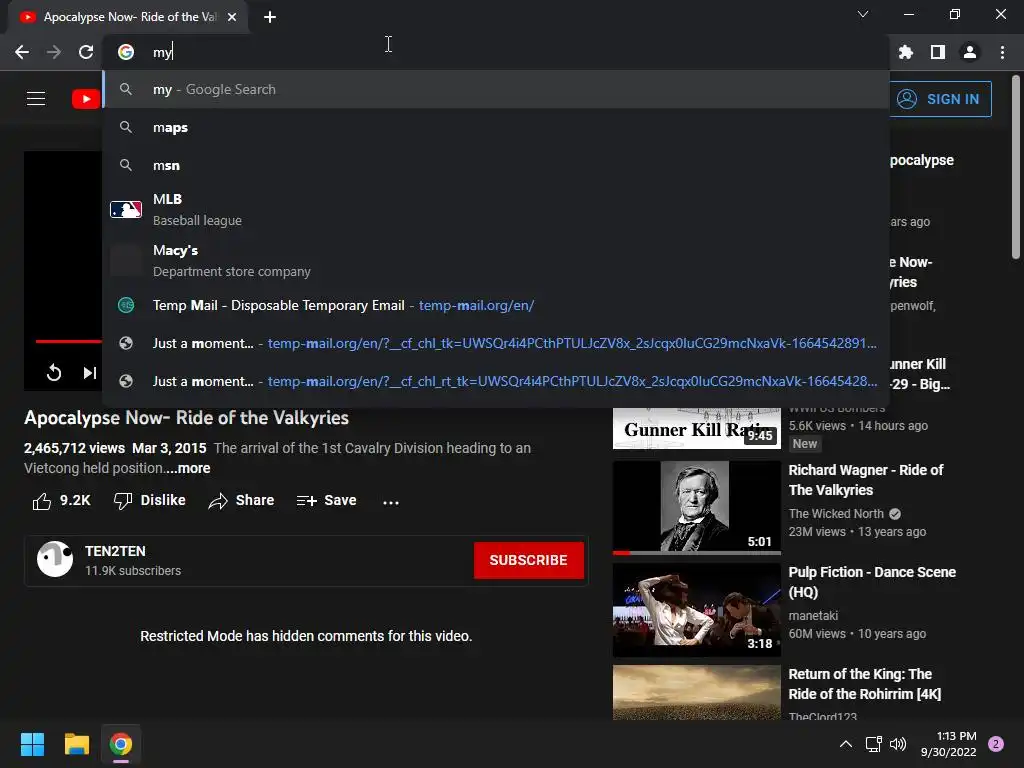1024x768 pixels.
Task: Select the MLB Baseball league suggestion
Action: coord(496,210)
